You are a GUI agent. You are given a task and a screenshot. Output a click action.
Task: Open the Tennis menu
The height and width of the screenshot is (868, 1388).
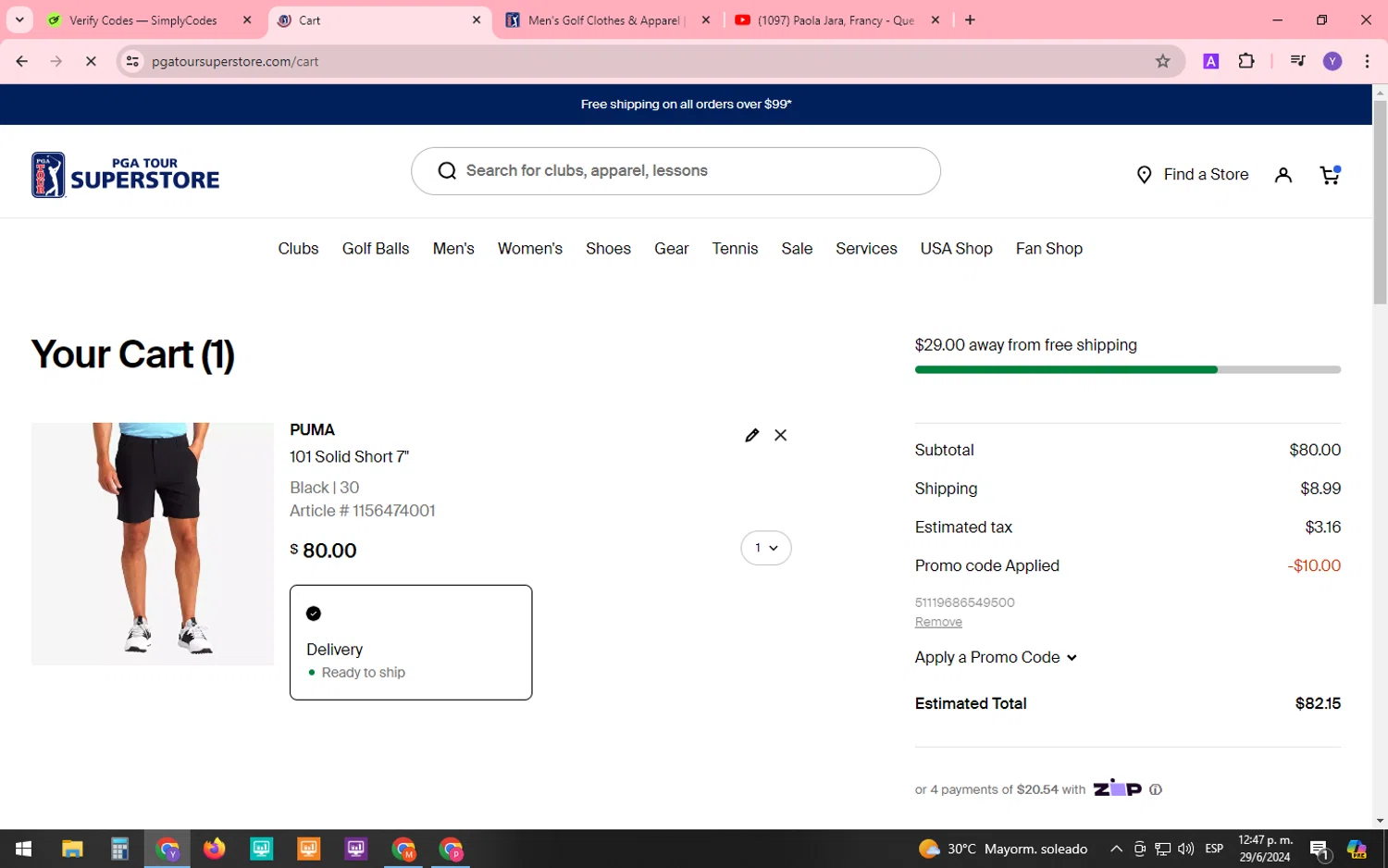[735, 248]
